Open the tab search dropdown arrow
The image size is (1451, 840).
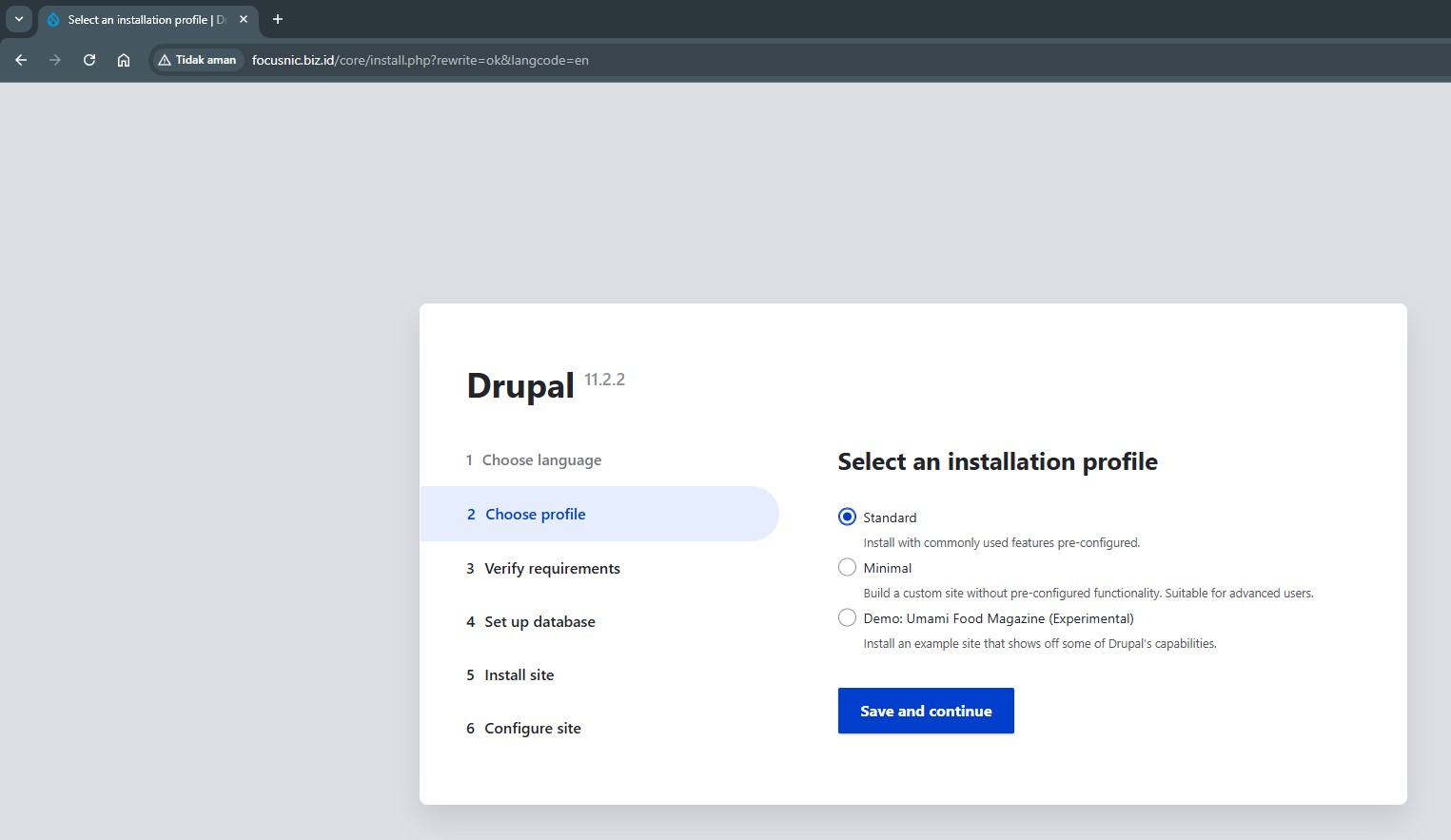point(19,19)
